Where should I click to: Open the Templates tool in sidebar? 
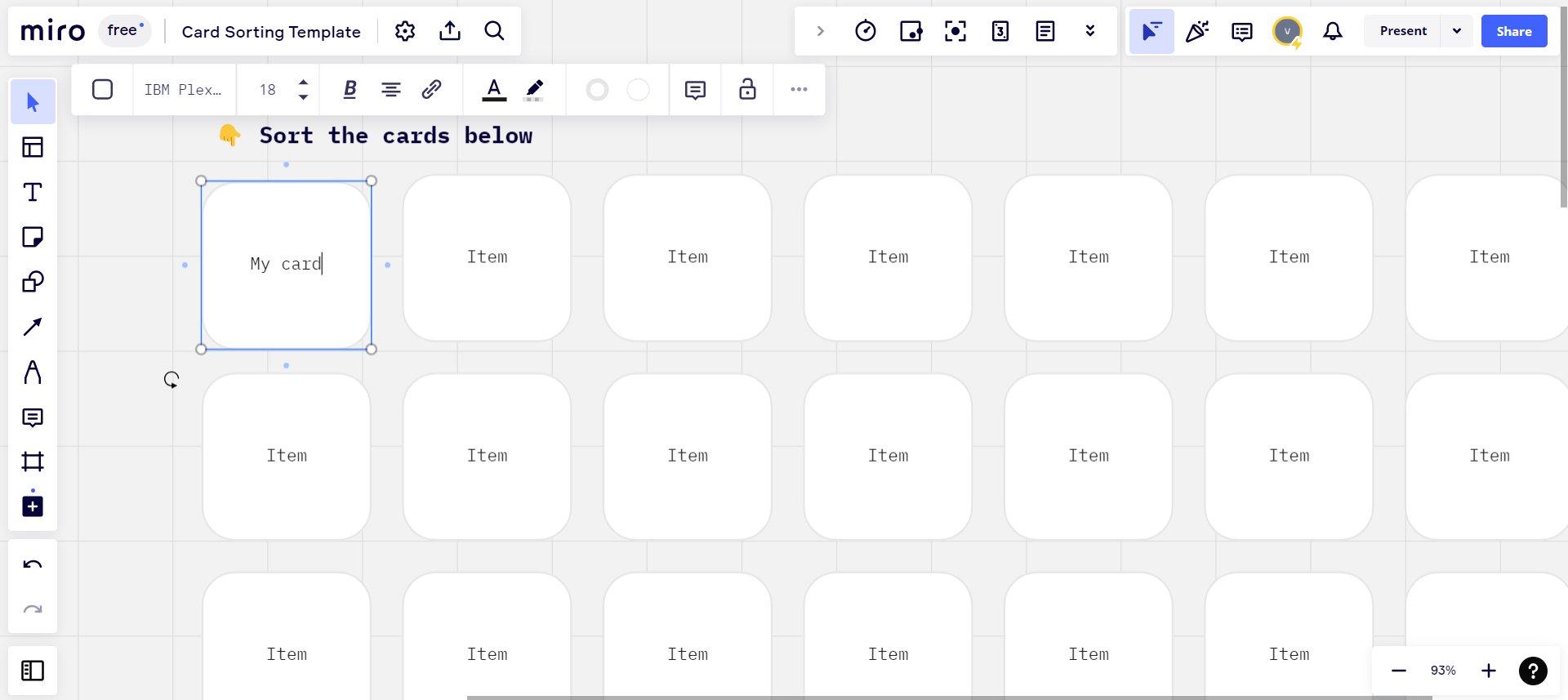[33, 147]
